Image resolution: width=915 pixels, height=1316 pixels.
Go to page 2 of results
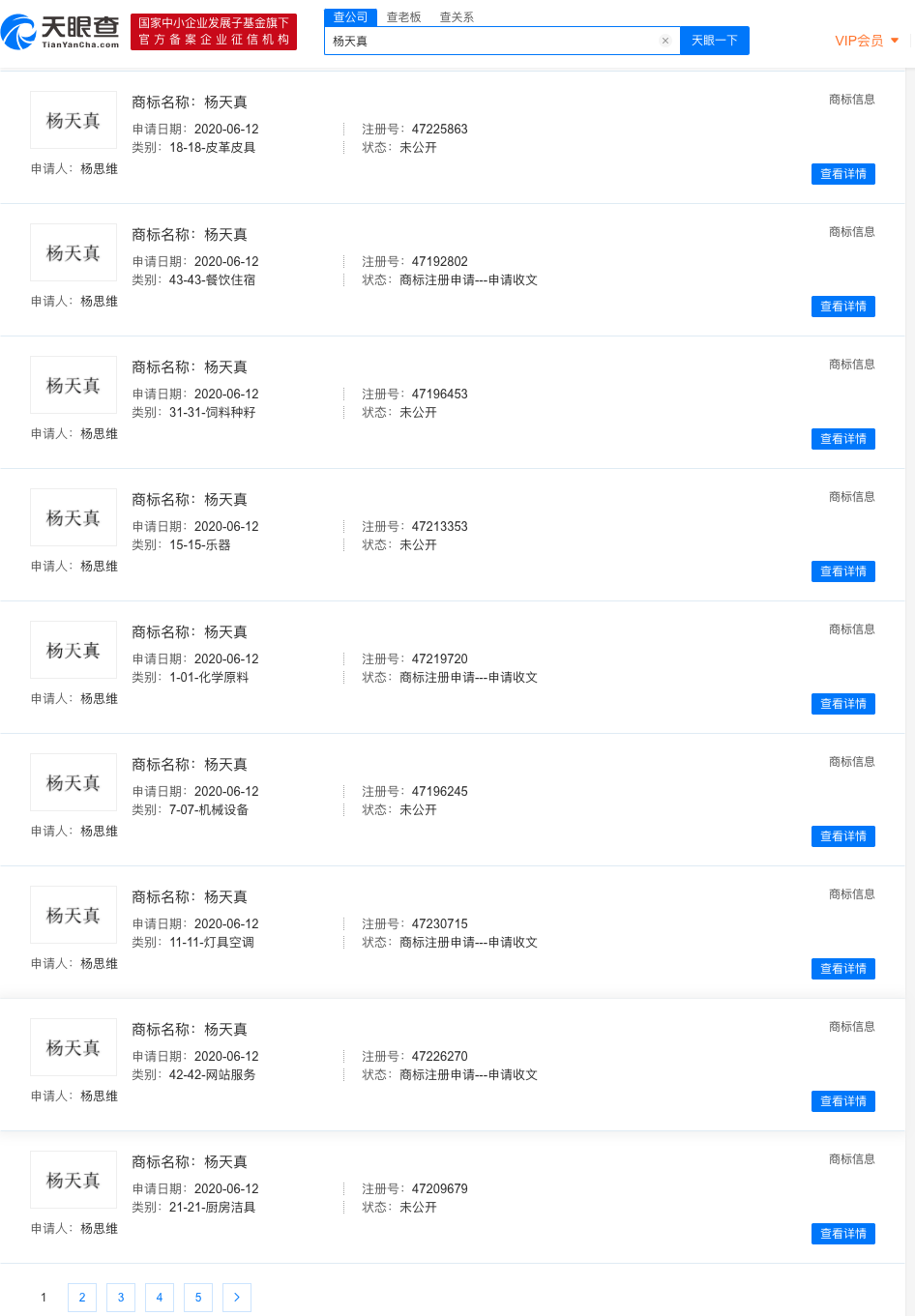point(82,1298)
